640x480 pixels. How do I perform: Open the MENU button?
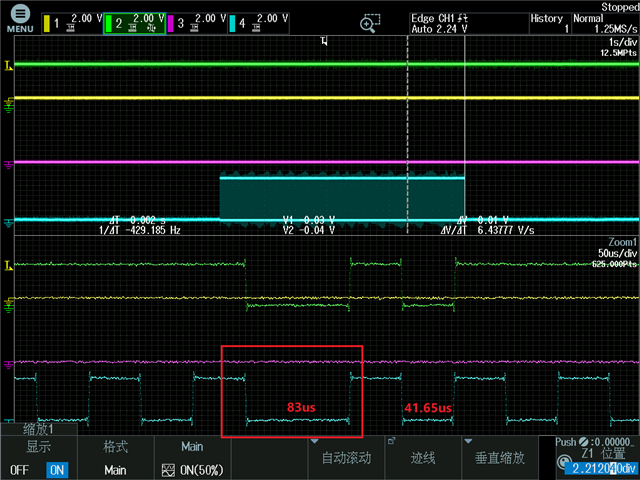20,20
